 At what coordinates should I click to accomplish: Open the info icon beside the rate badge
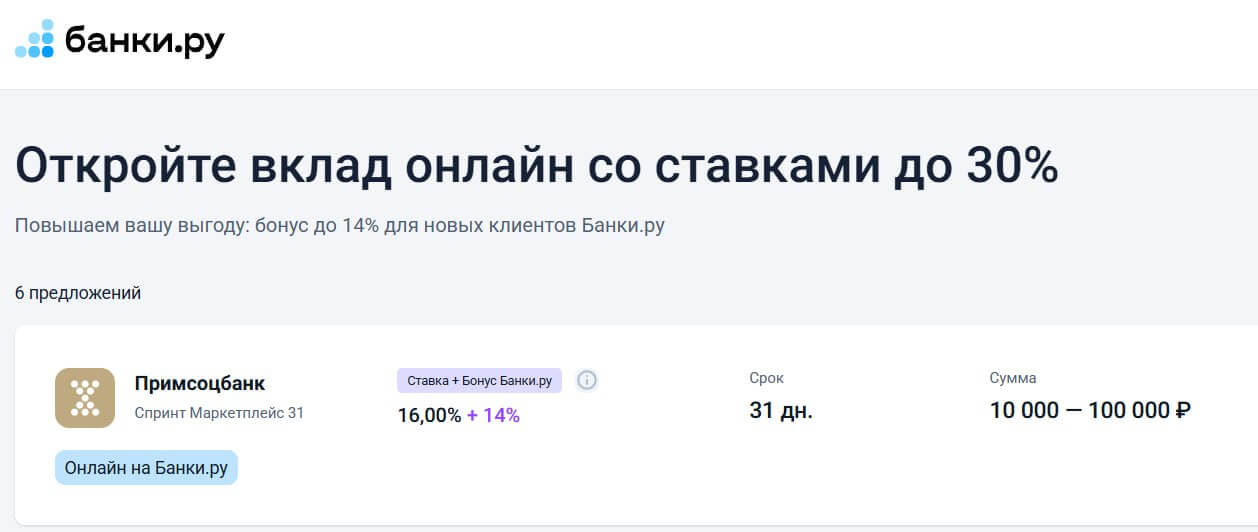[587, 380]
